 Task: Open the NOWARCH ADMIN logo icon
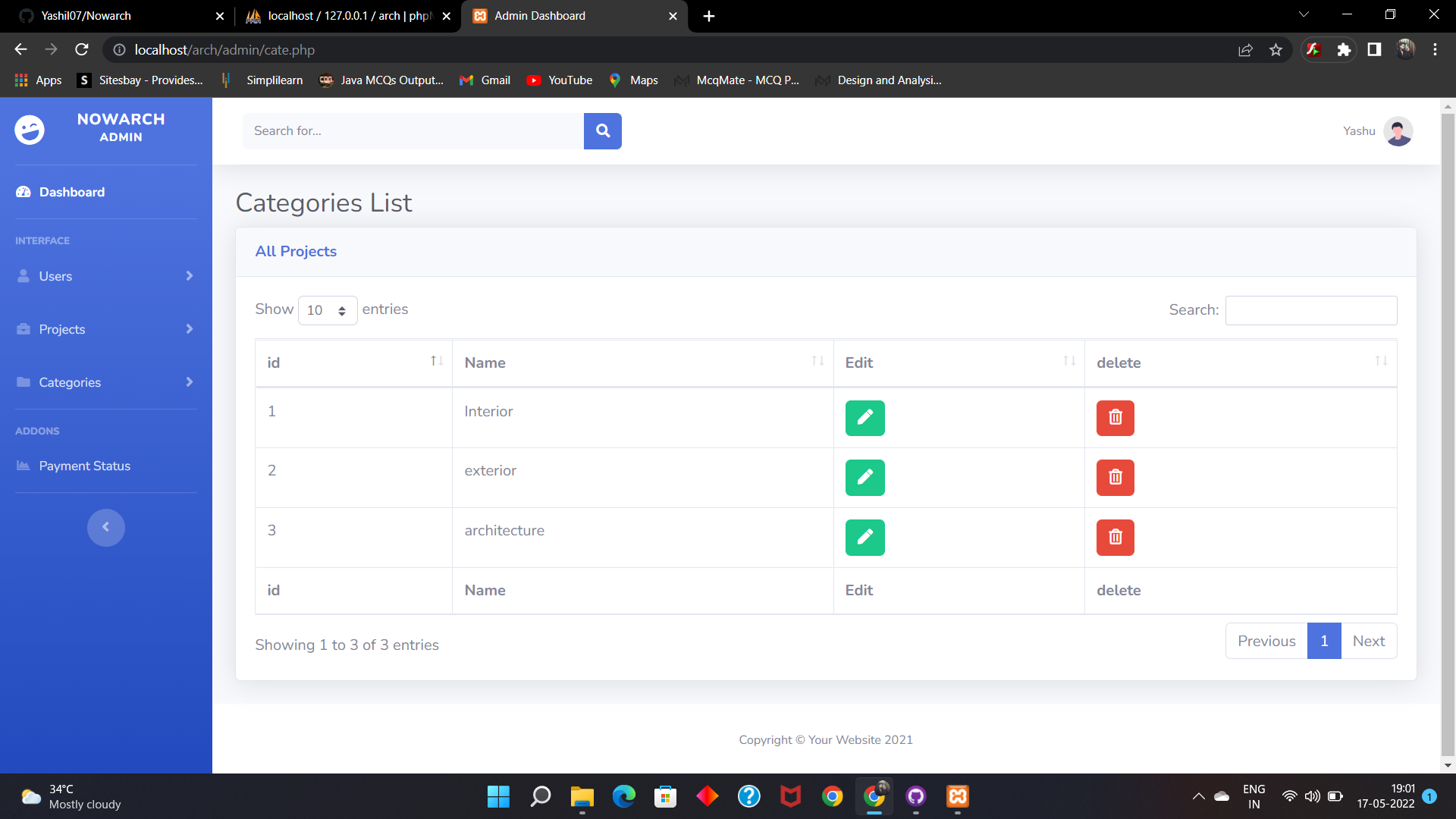click(29, 130)
